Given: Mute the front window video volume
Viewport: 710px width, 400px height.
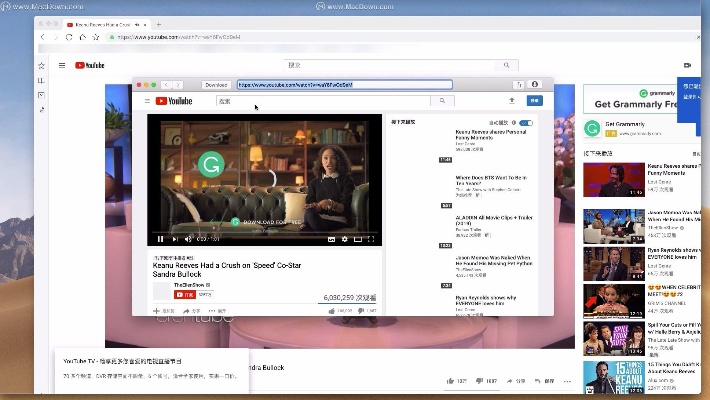Looking at the screenshot, I should pyautogui.click(x=188, y=239).
